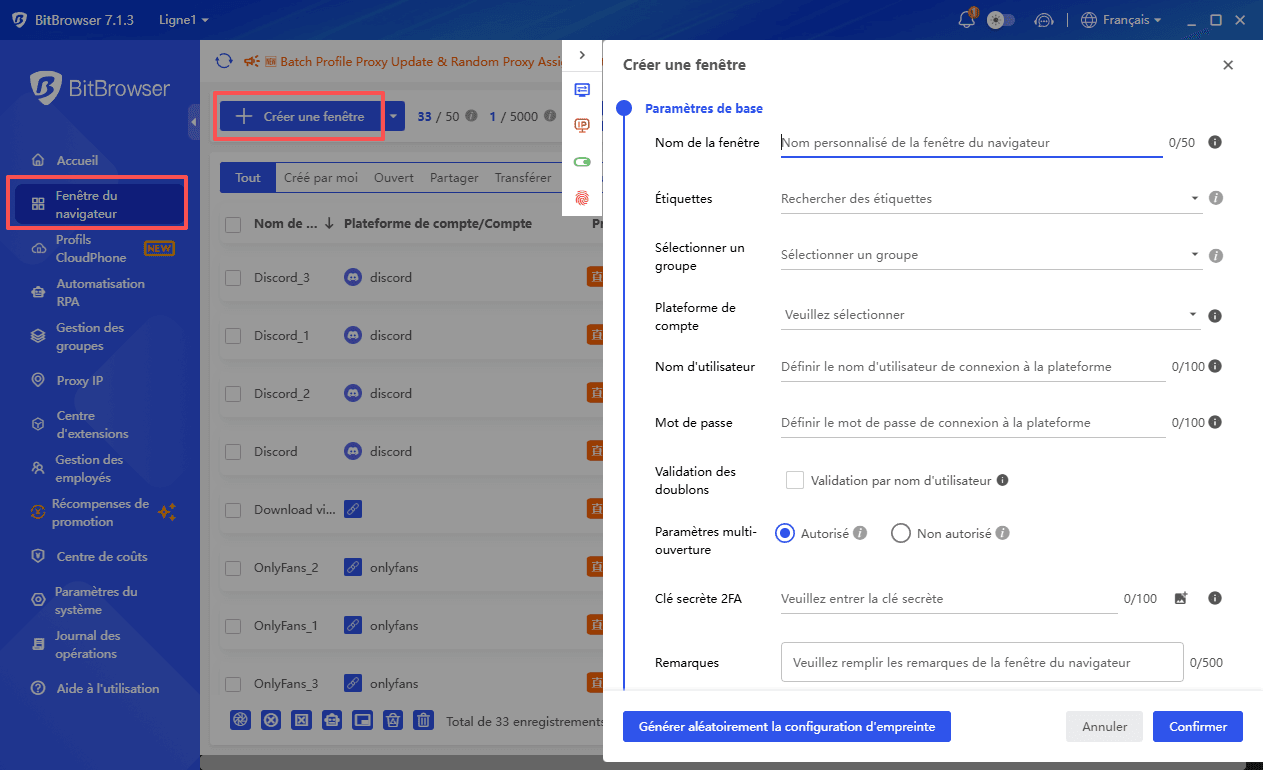The width and height of the screenshot is (1263, 770).
Task: Click the info icon beside Clé secrète 2FA
Action: coord(1215,598)
